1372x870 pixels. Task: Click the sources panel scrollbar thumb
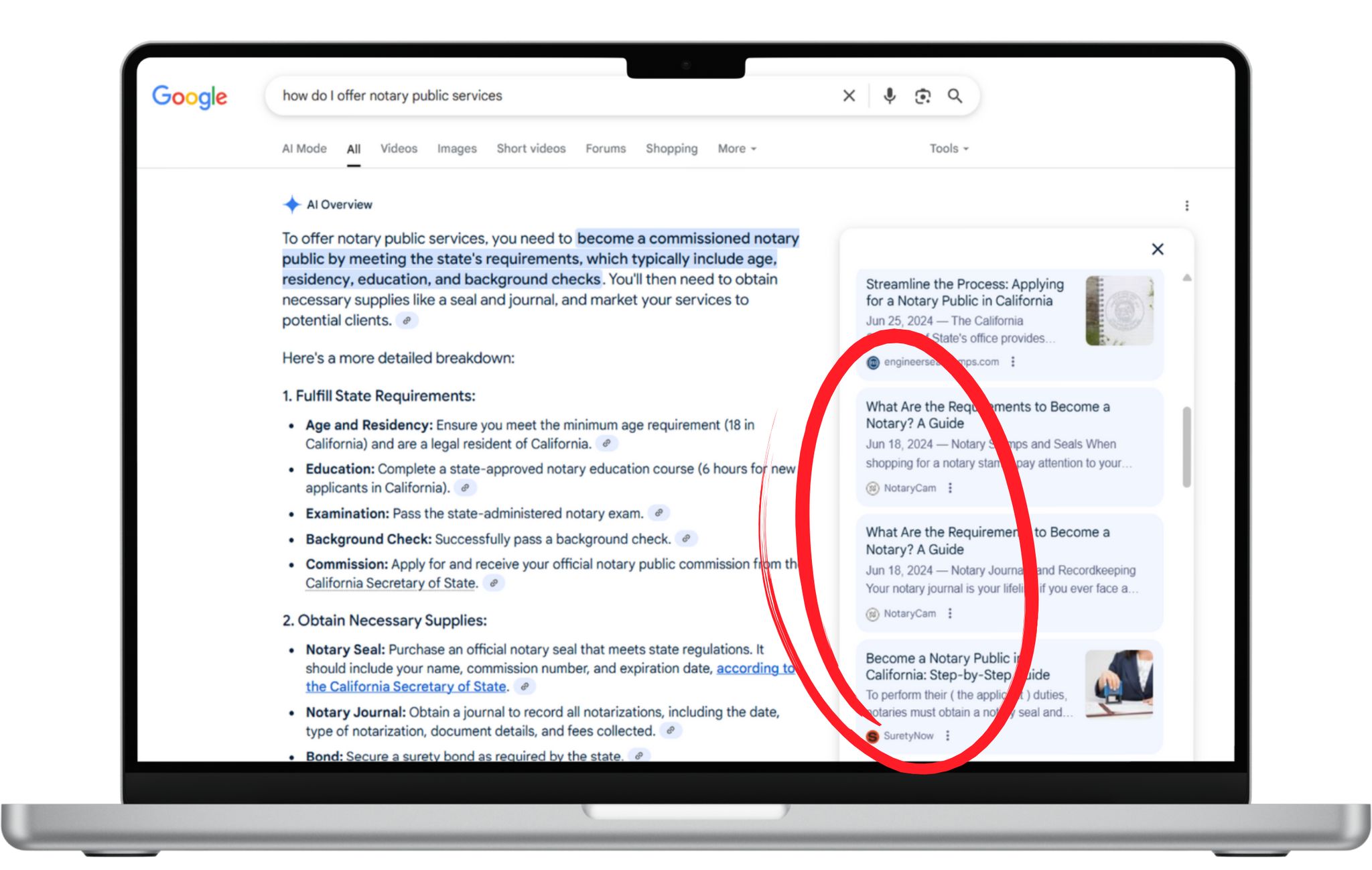1186,446
